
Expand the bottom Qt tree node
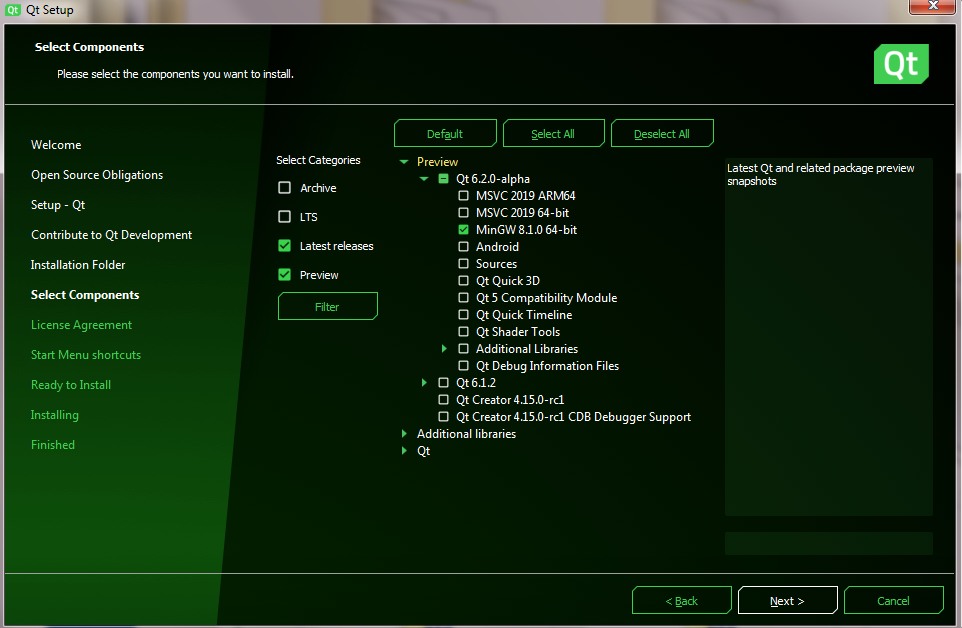[x=404, y=451]
